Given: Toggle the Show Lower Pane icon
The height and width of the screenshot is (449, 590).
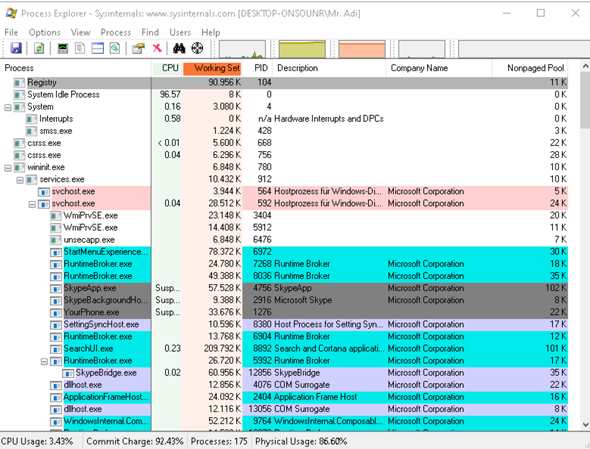Looking at the screenshot, I should point(97,48).
